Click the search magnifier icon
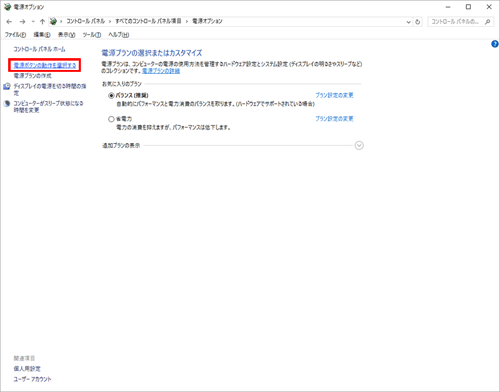The image size is (500, 392). point(487,22)
